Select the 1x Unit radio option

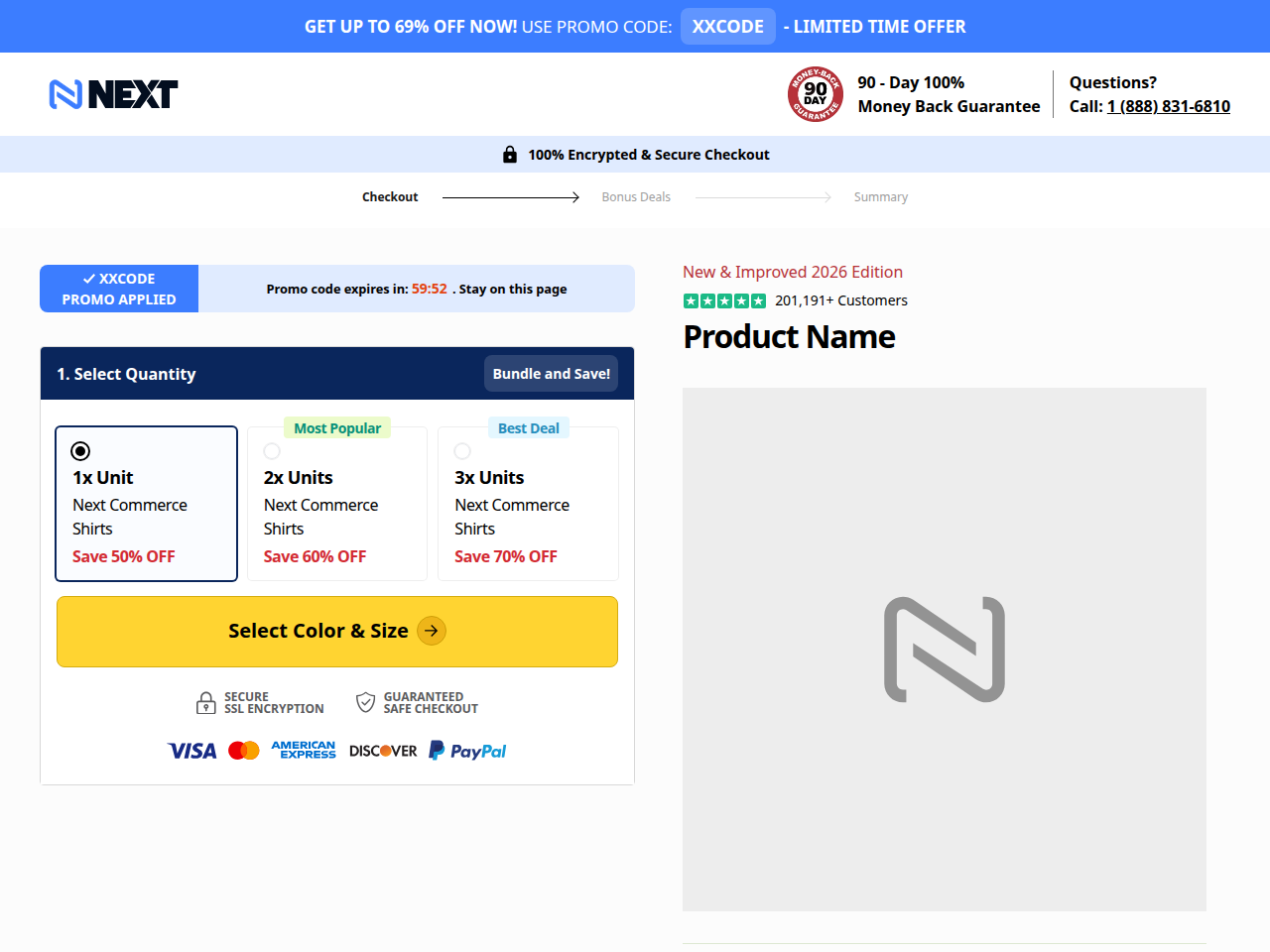pos(81,451)
